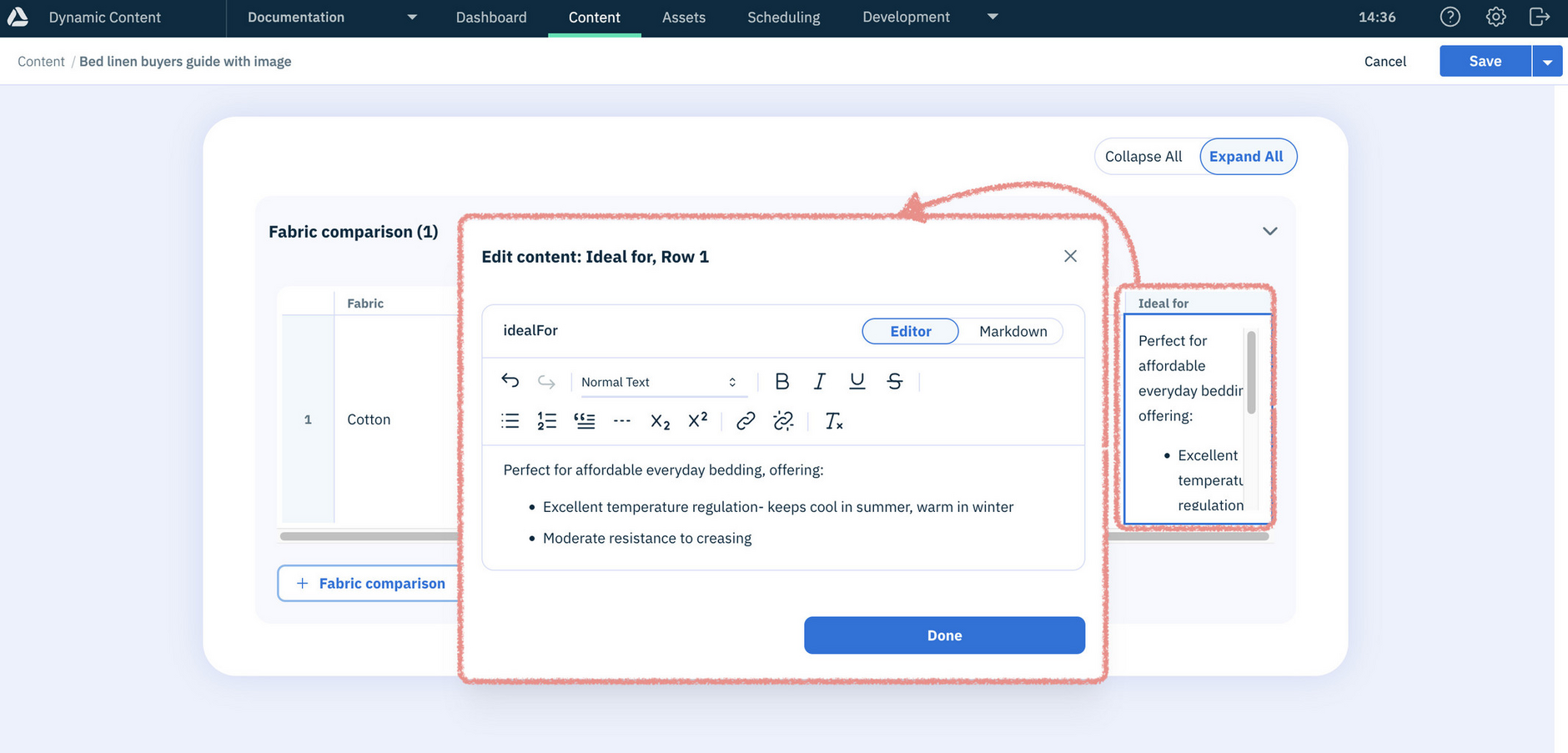The image size is (1568, 753).
Task: Click the Clear Formatting icon
Action: [x=833, y=421]
